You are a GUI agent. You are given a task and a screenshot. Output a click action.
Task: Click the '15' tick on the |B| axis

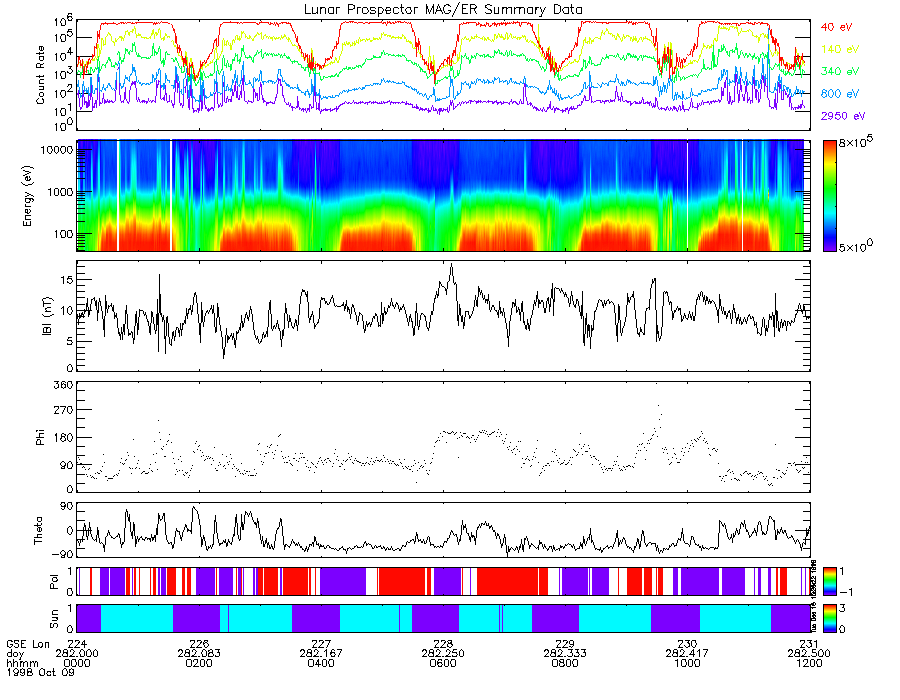tap(65, 280)
